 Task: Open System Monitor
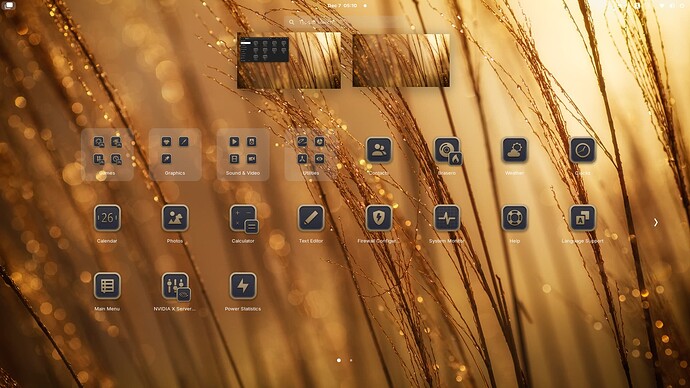447,218
